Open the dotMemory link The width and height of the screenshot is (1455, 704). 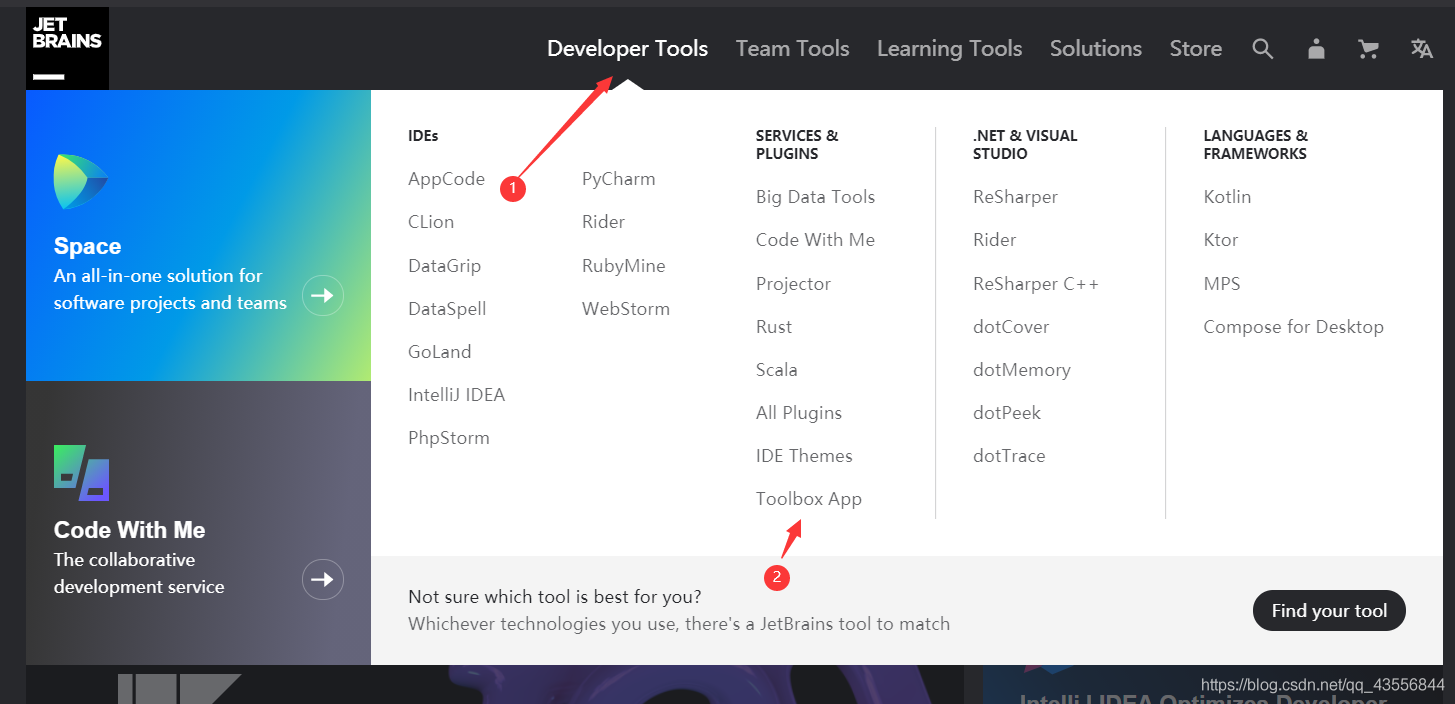click(1021, 370)
